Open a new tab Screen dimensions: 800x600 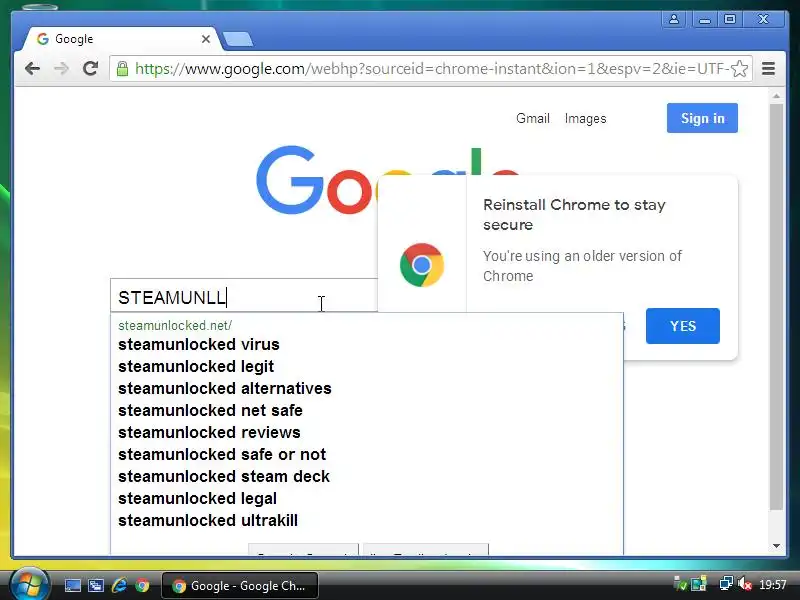click(237, 39)
